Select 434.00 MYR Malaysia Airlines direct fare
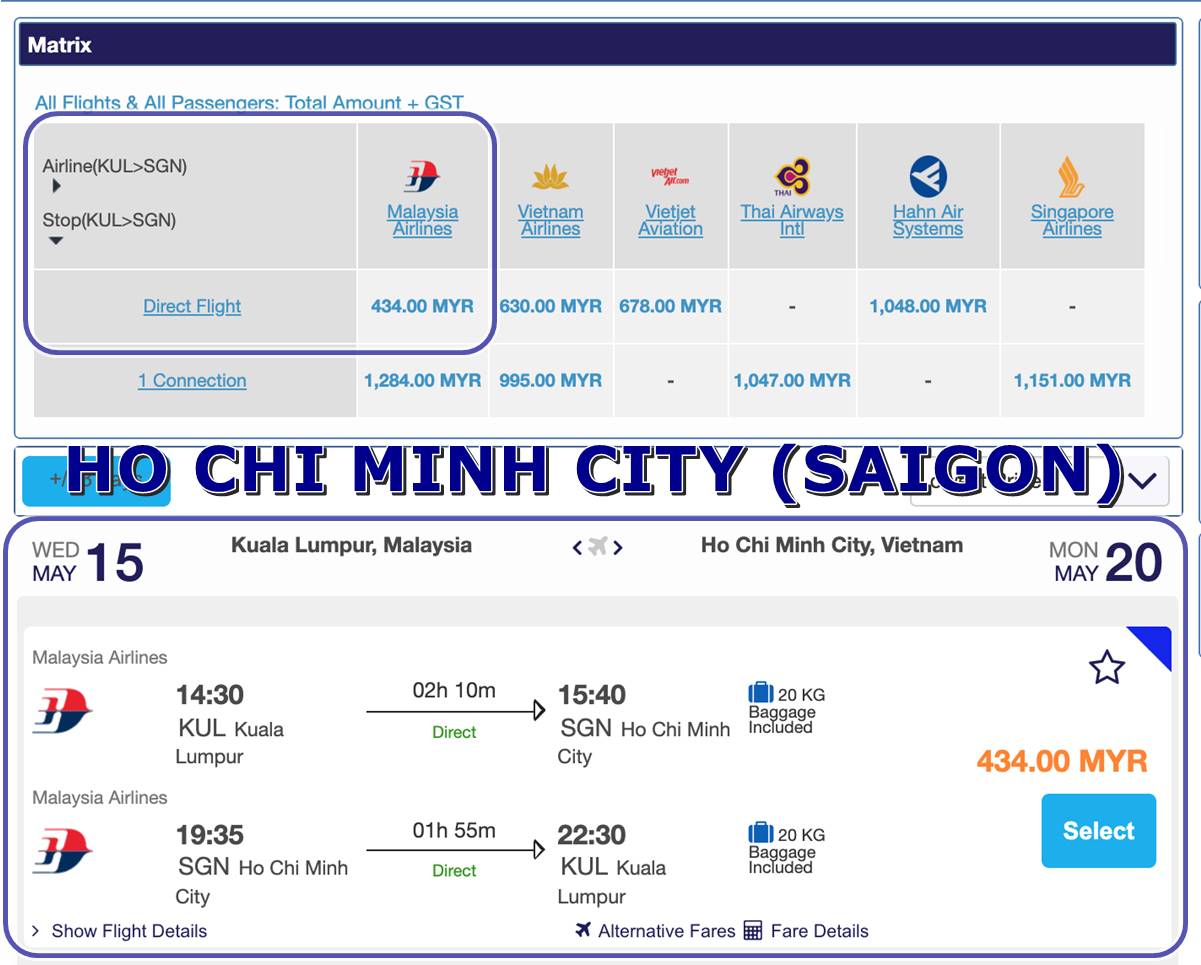The width and height of the screenshot is (1201, 965). [x=422, y=306]
